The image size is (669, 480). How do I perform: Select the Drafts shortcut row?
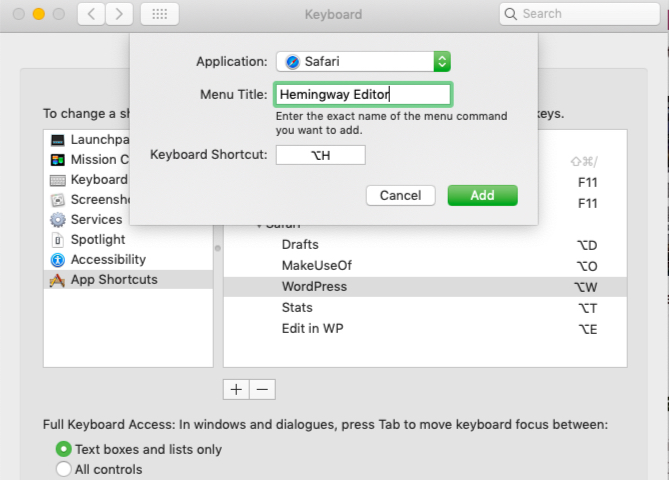point(425,245)
